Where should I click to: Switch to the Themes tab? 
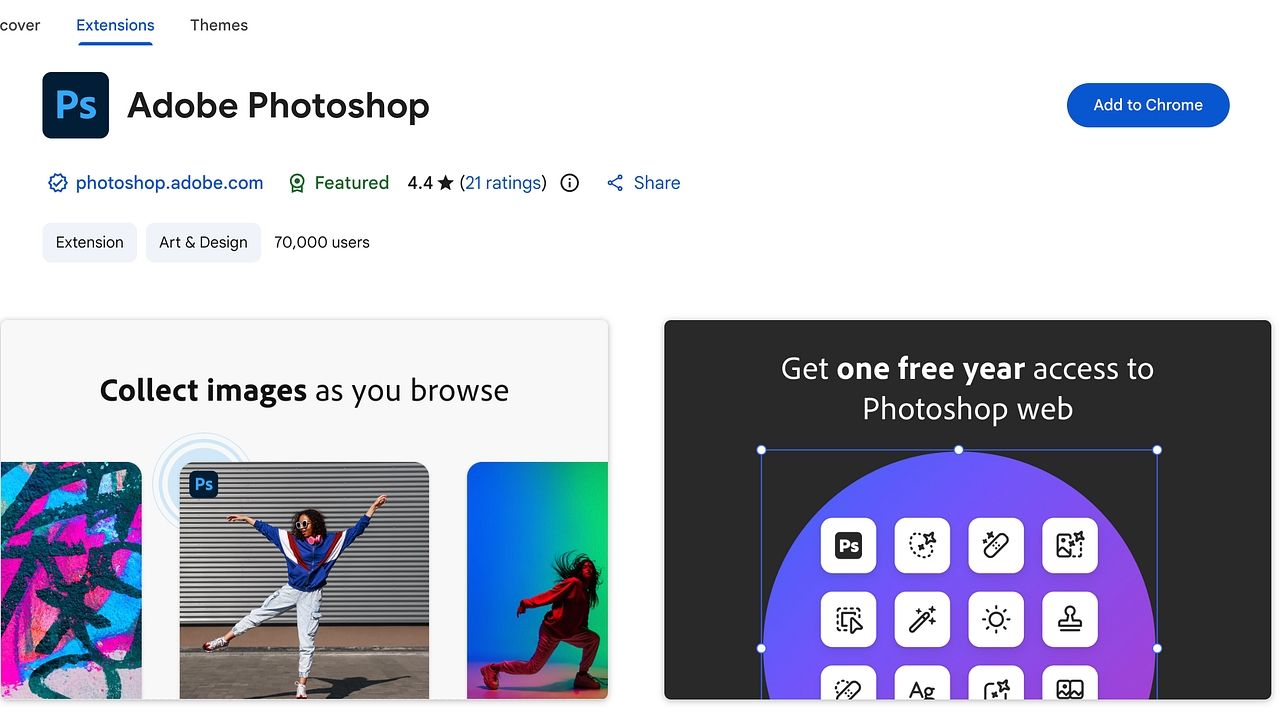219,25
